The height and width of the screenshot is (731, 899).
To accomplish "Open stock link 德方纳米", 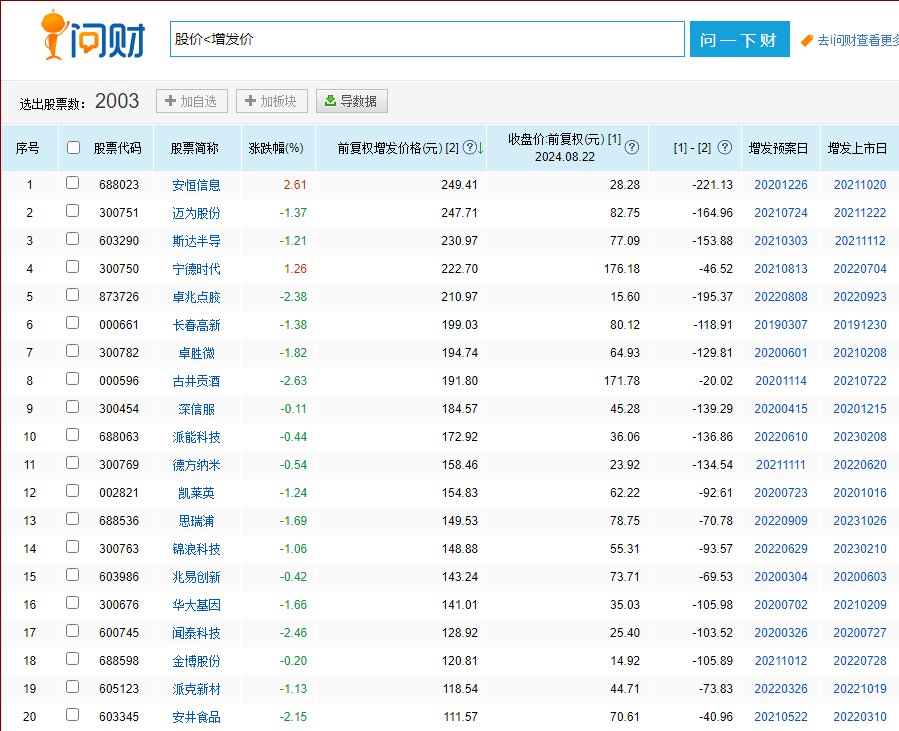I will 196,465.
